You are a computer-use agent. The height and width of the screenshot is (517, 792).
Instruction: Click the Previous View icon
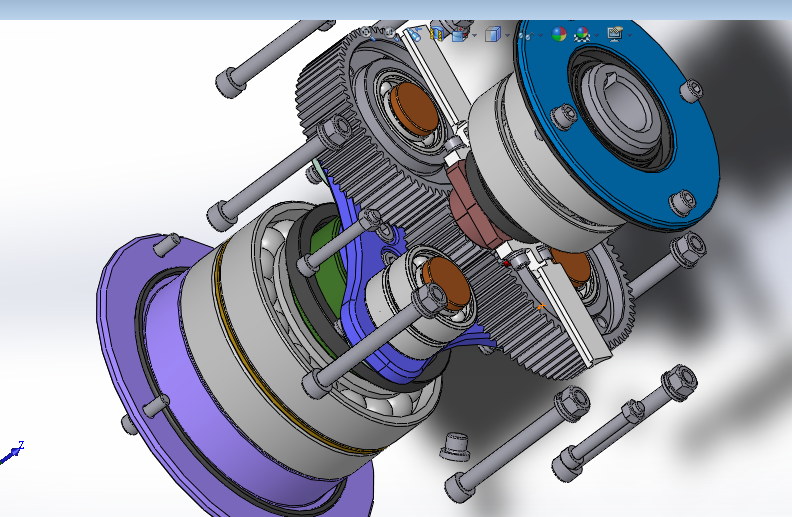point(414,34)
